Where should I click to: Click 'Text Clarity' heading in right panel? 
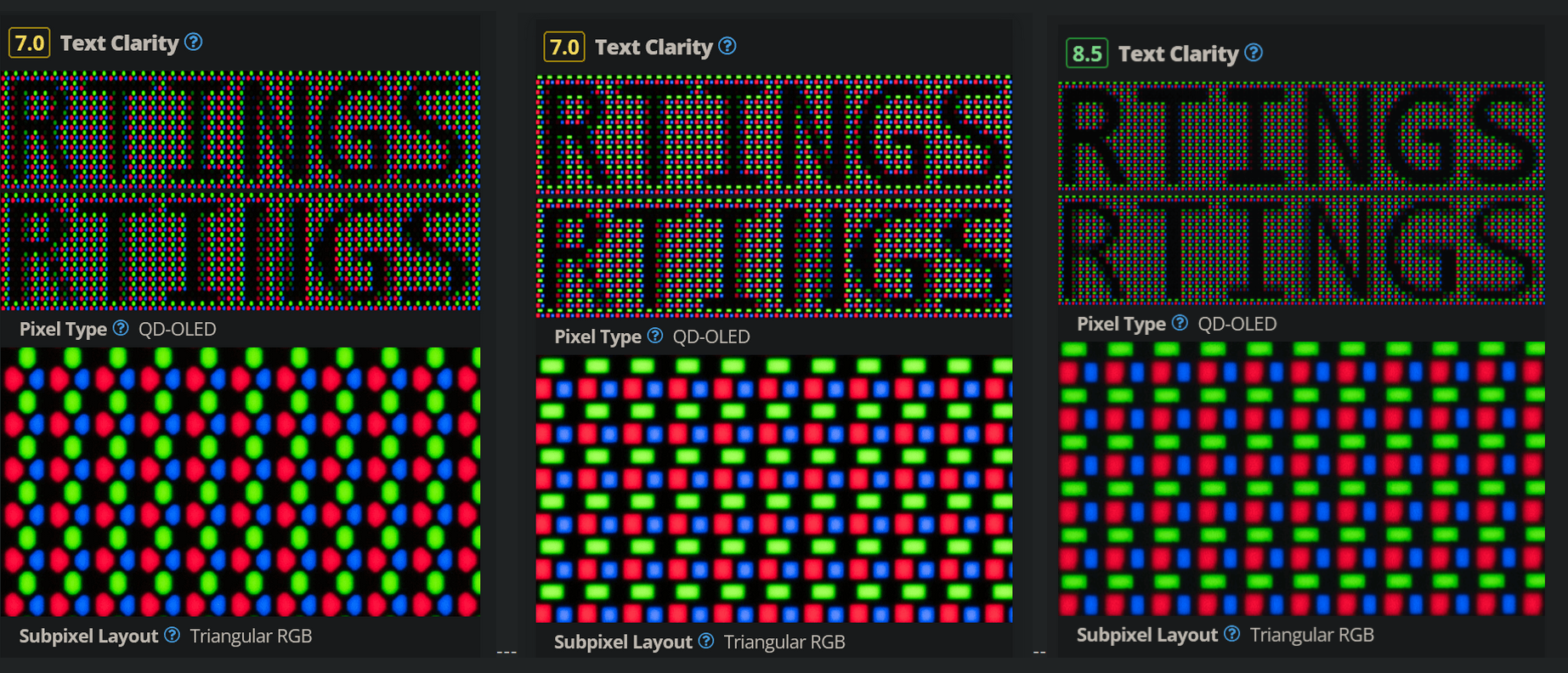tap(1178, 54)
